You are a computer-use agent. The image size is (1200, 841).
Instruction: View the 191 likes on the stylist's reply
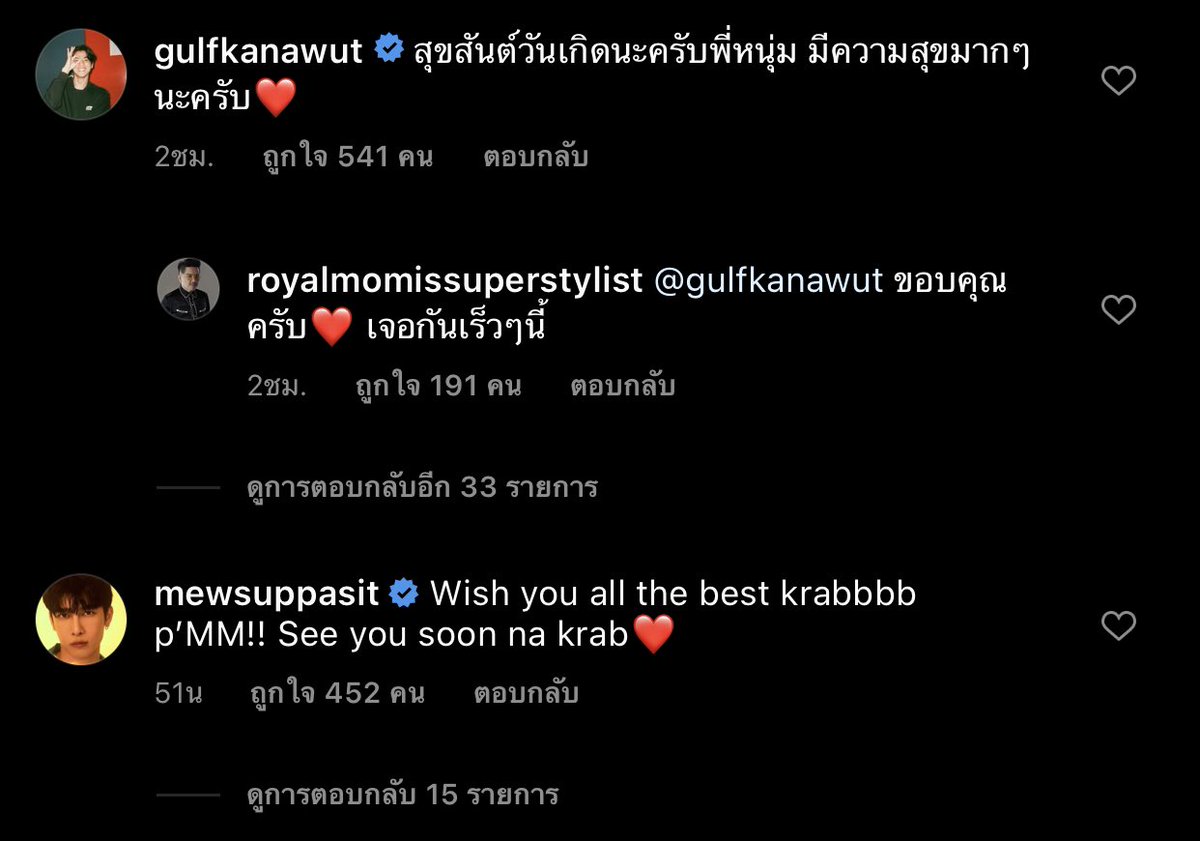point(438,386)
